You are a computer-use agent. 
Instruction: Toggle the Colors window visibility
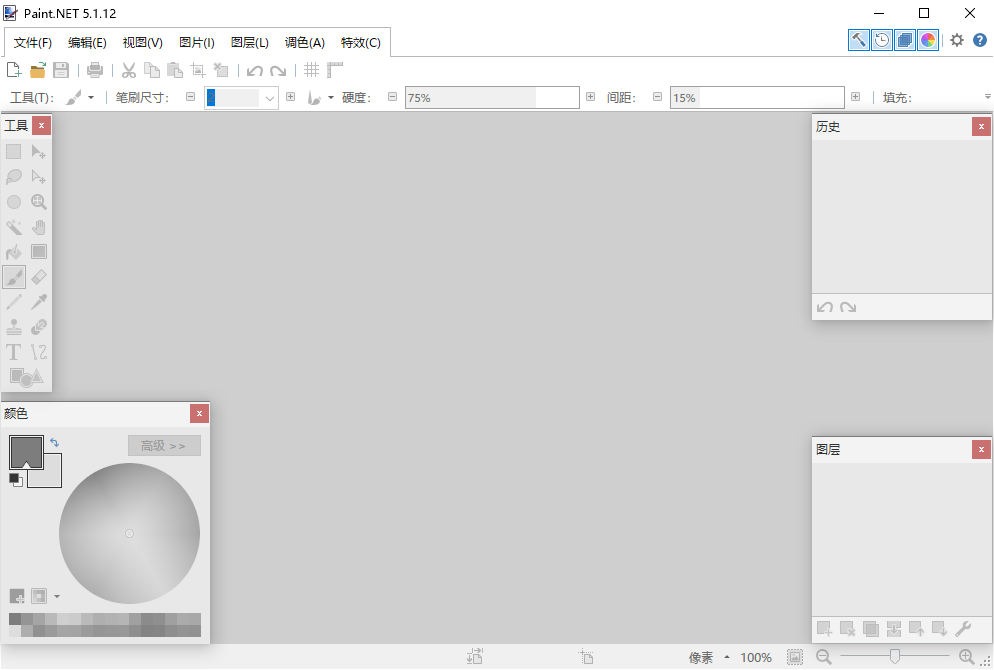point(926,40)
